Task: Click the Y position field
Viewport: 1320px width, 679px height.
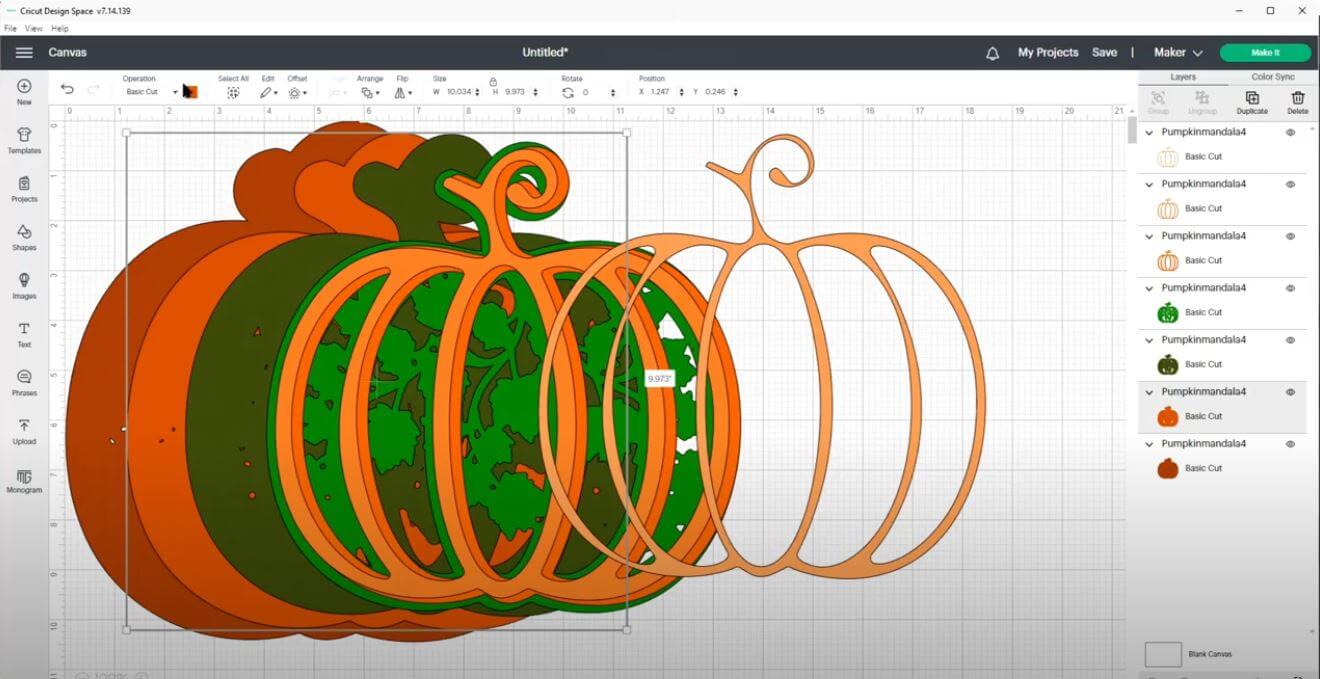Action: [x=715, y=92]
